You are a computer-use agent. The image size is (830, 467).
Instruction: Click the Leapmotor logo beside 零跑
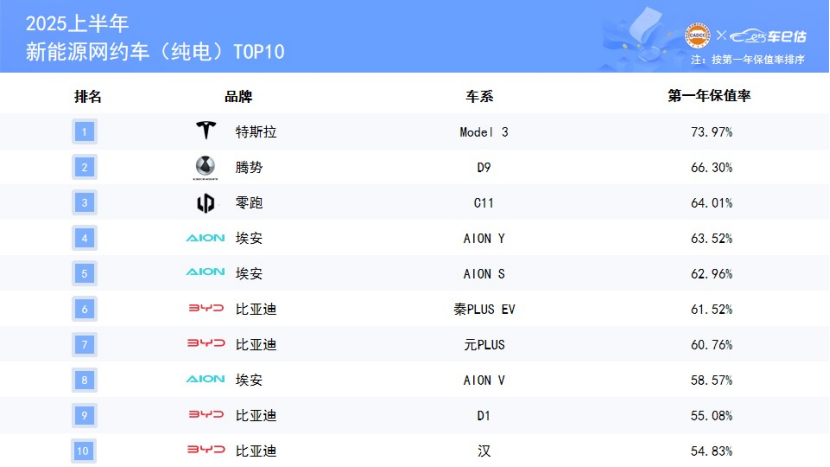[205, 203]
